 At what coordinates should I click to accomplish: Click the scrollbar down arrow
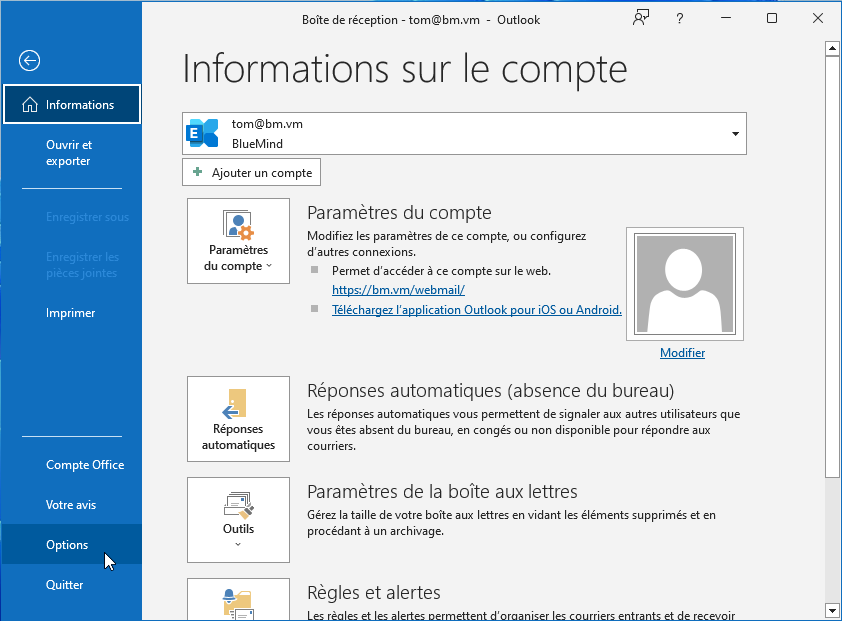pyautogui.click(x=832, y=610)
